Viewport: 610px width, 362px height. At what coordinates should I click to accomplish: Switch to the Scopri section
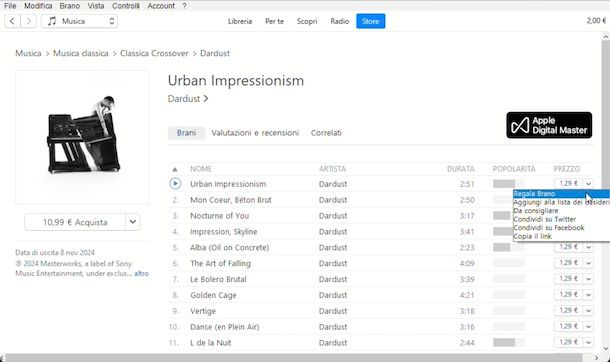(307, 21)
